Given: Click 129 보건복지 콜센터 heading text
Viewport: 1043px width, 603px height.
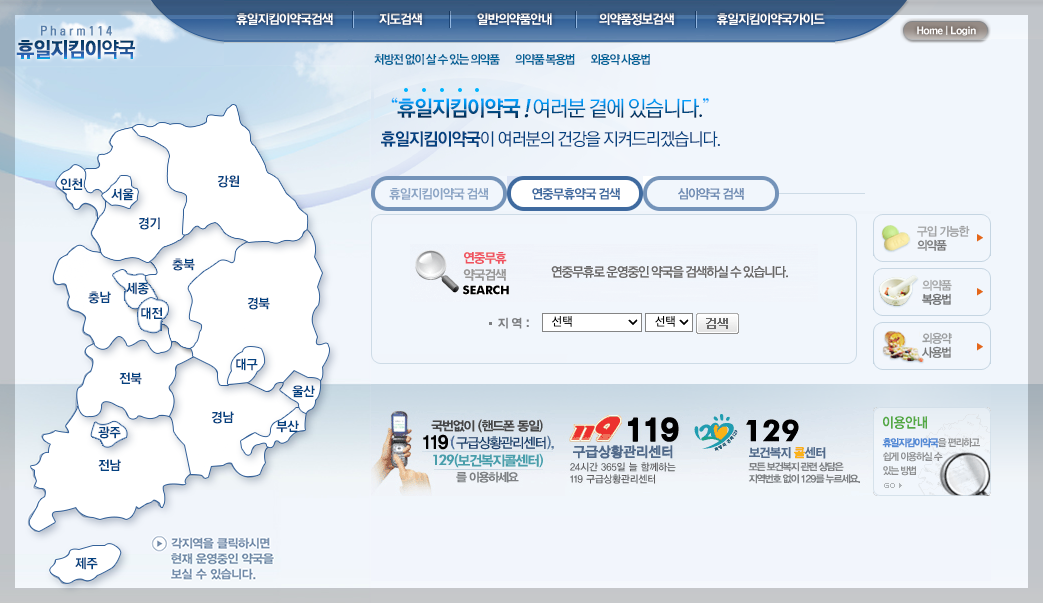Looking at the screenshot, I should (788, 452).
